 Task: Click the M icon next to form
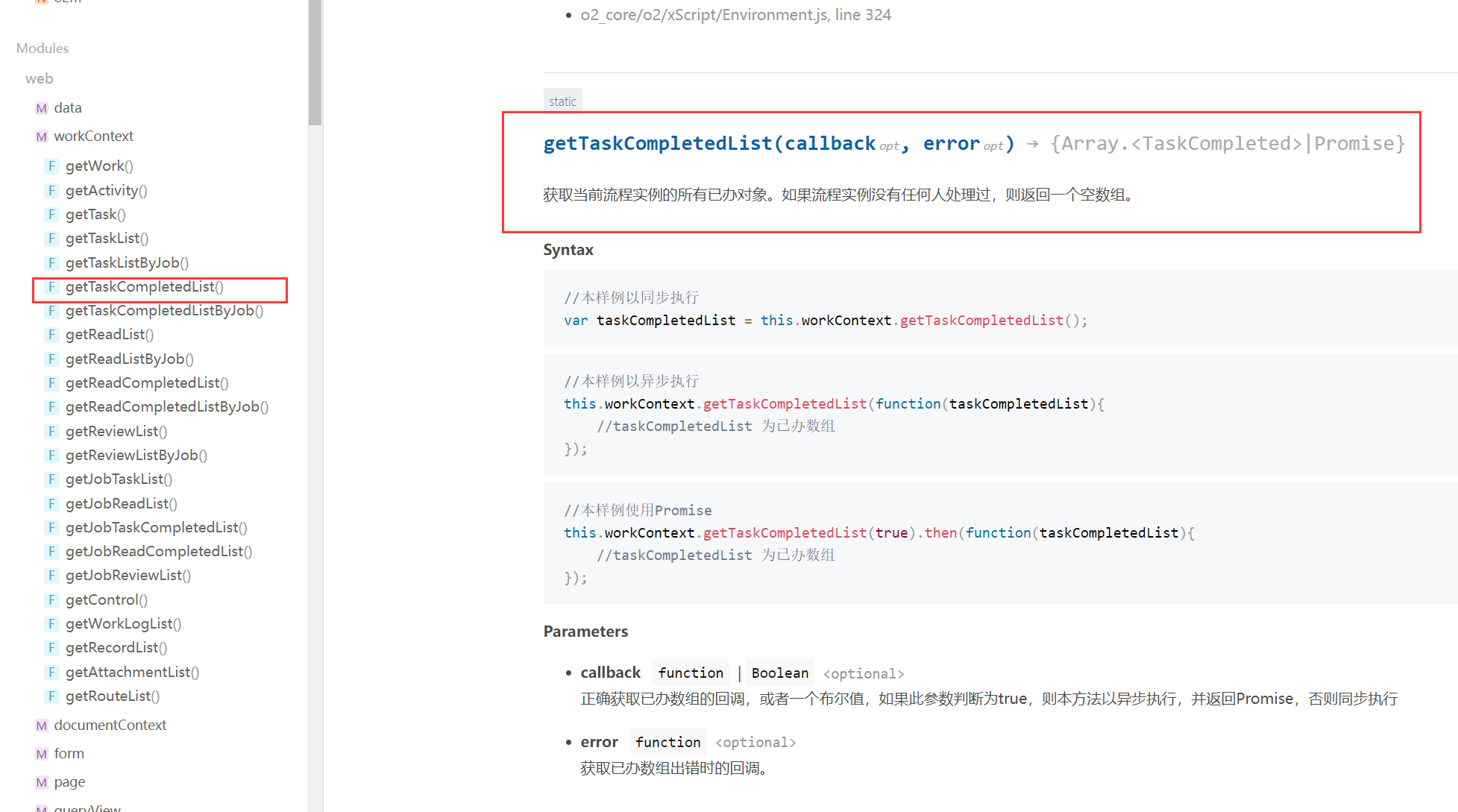click(x=42, y=754)
